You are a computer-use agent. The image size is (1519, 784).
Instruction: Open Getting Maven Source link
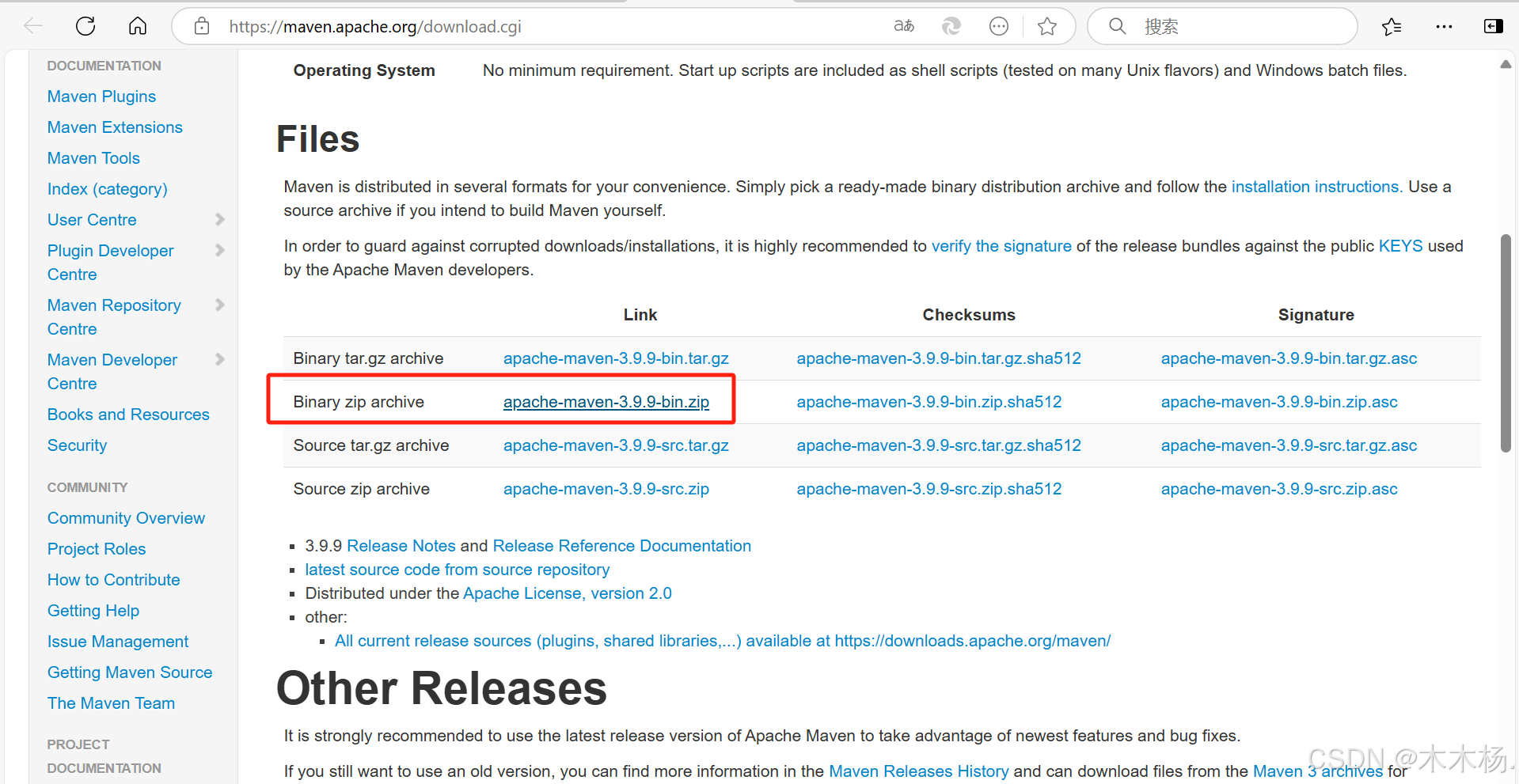click(x=130, y=672)
